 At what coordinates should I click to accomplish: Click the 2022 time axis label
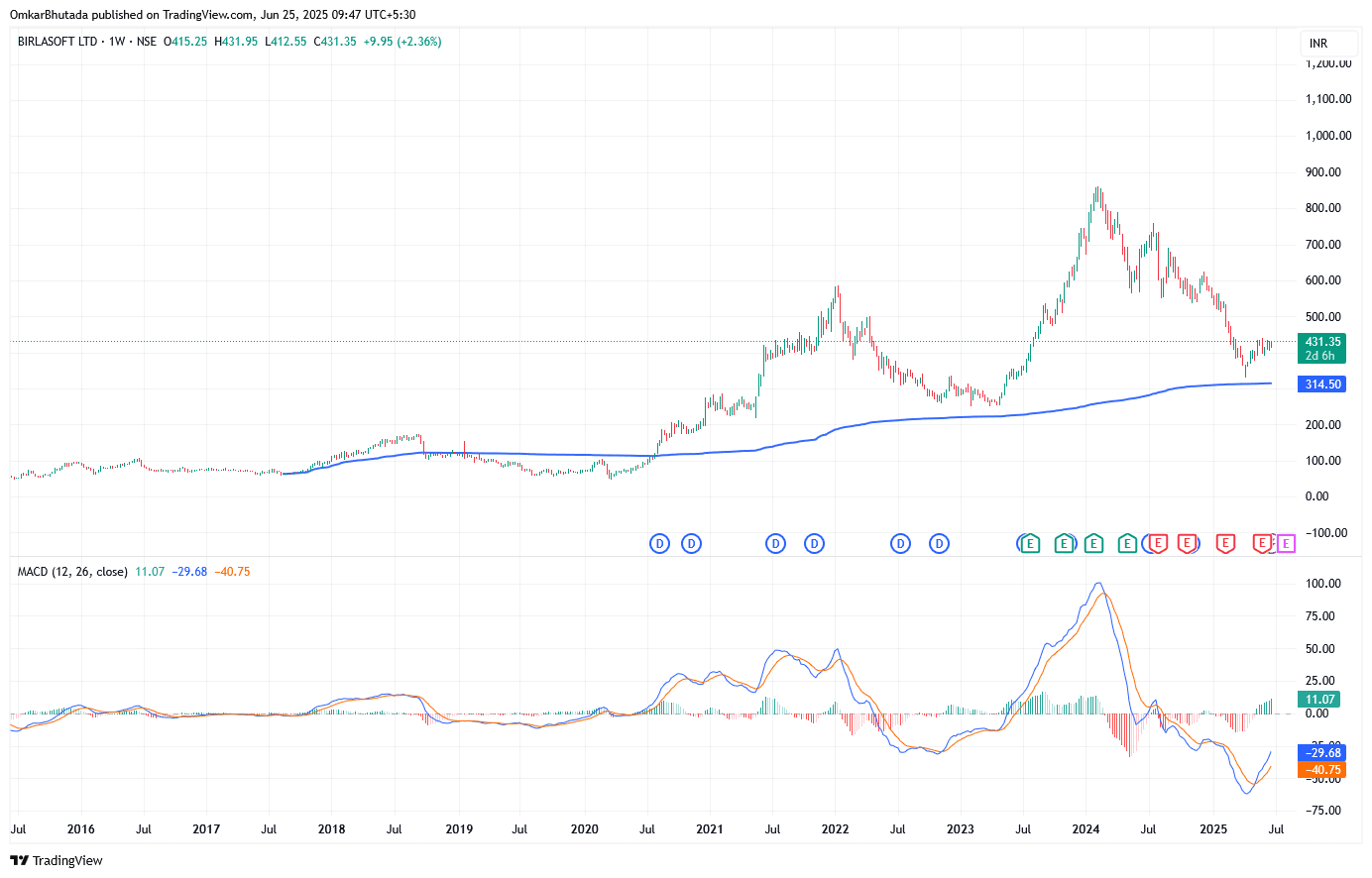click(836, 829)
